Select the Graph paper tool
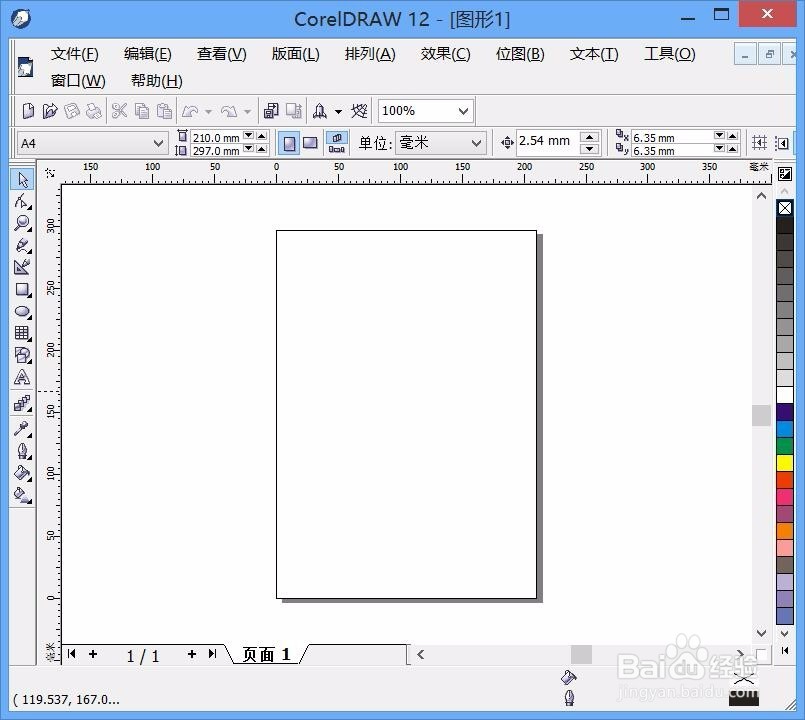 (23, 333)
